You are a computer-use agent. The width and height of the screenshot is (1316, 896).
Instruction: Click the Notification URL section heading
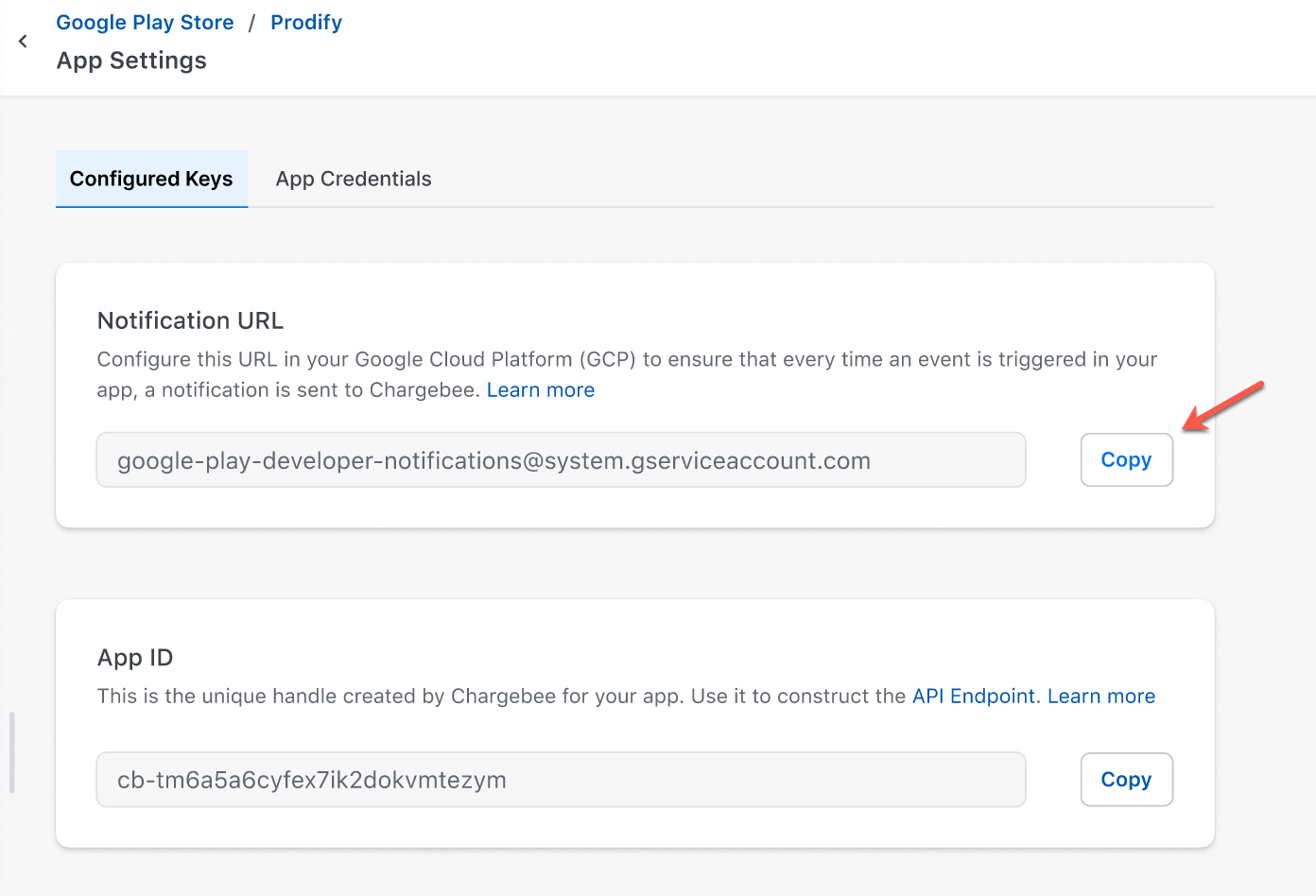tap(190, 320)
